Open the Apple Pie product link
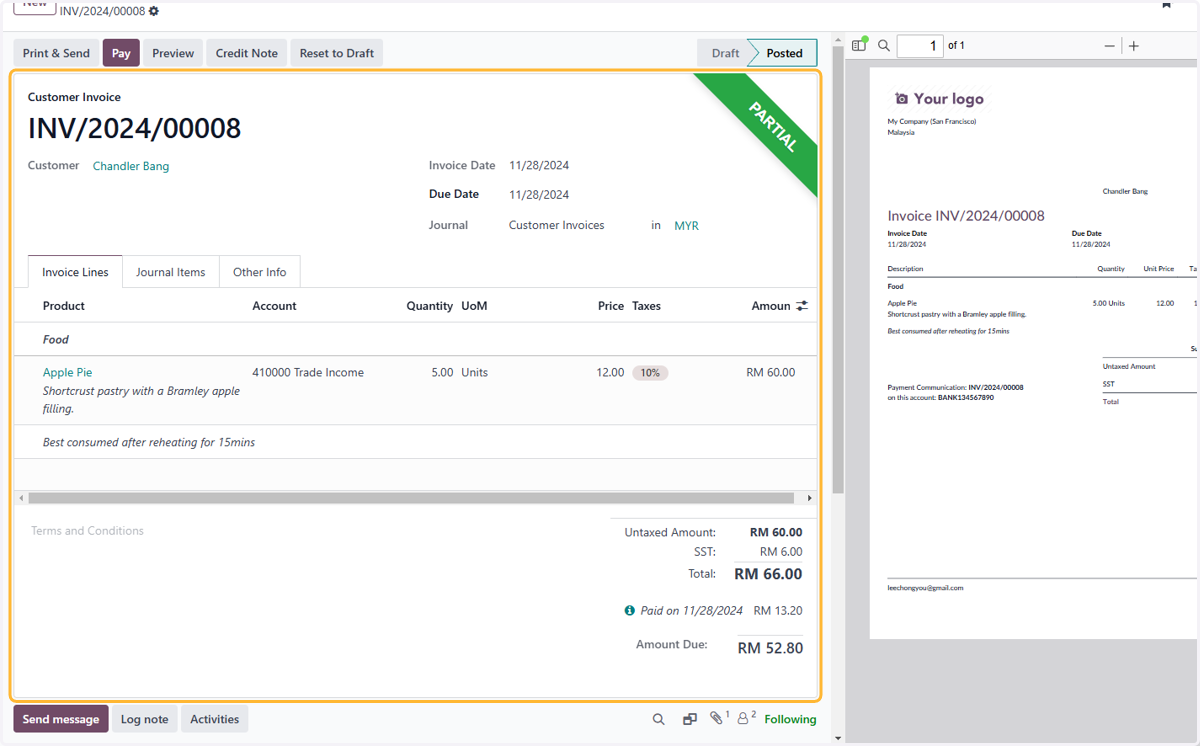Viewport: 1200px width, 746px height. coord(67,372)
